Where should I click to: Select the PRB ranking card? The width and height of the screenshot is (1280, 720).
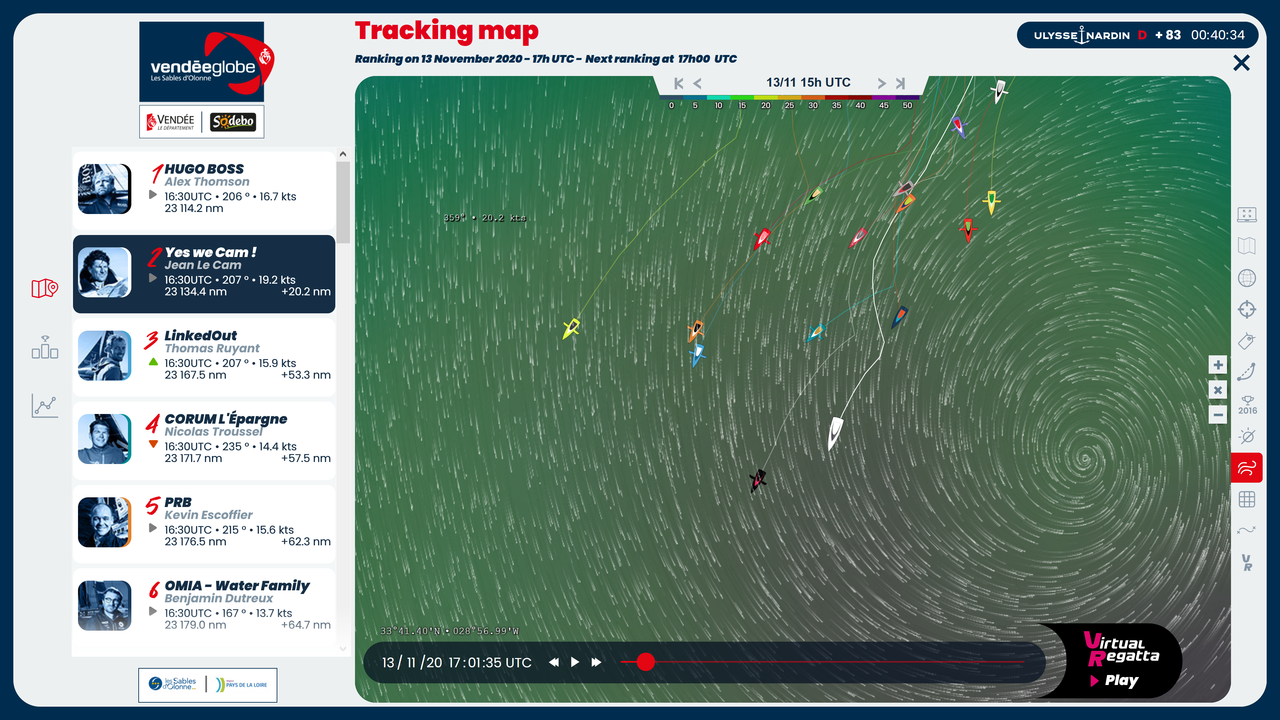pos(204,523)
